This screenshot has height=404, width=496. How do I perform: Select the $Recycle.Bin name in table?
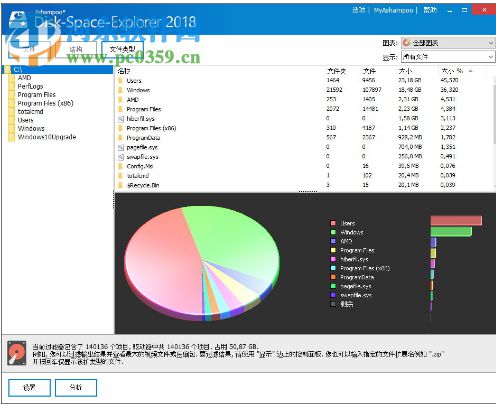143,185
